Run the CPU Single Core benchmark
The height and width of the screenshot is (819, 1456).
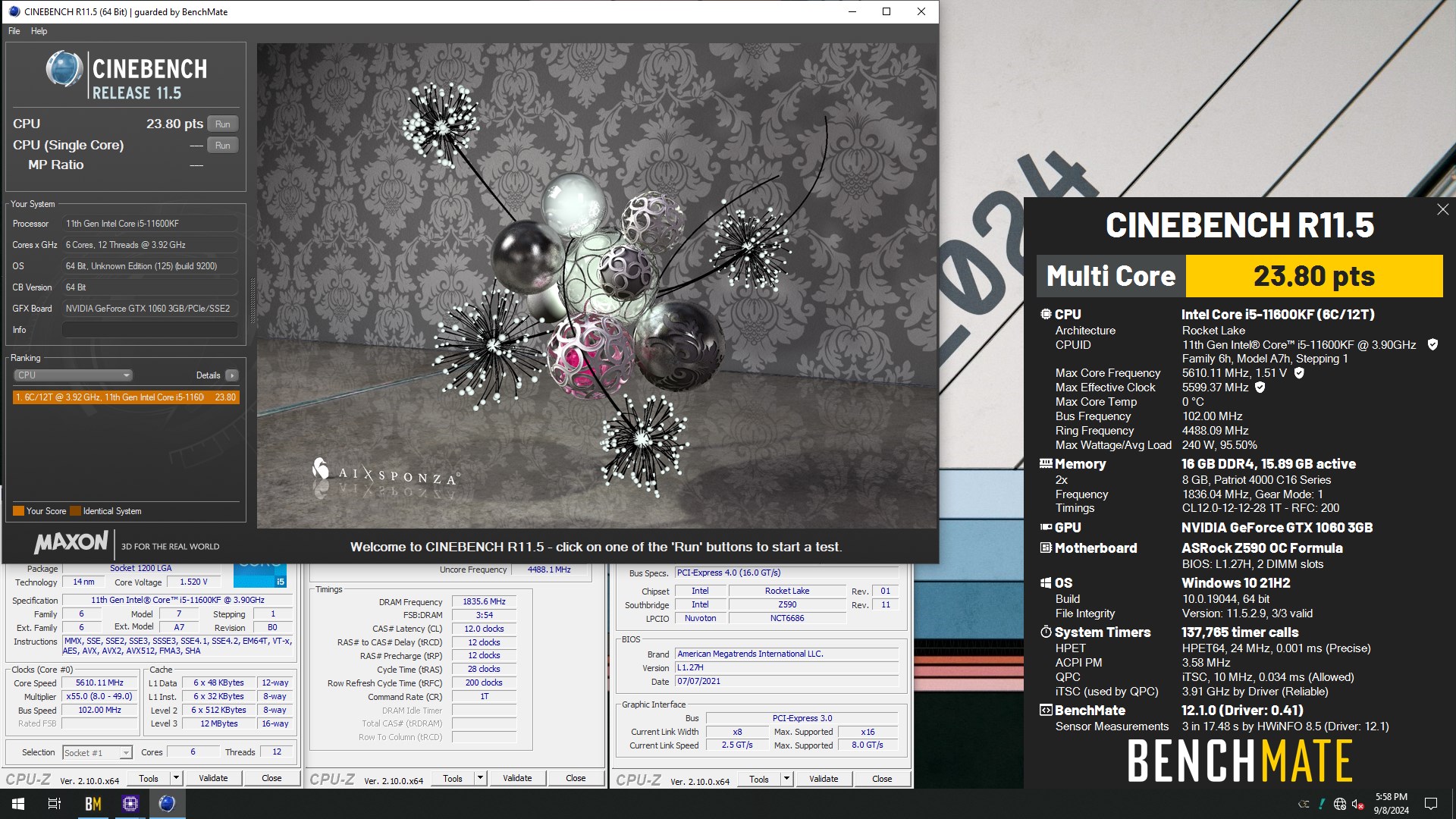tap(222, 145)
